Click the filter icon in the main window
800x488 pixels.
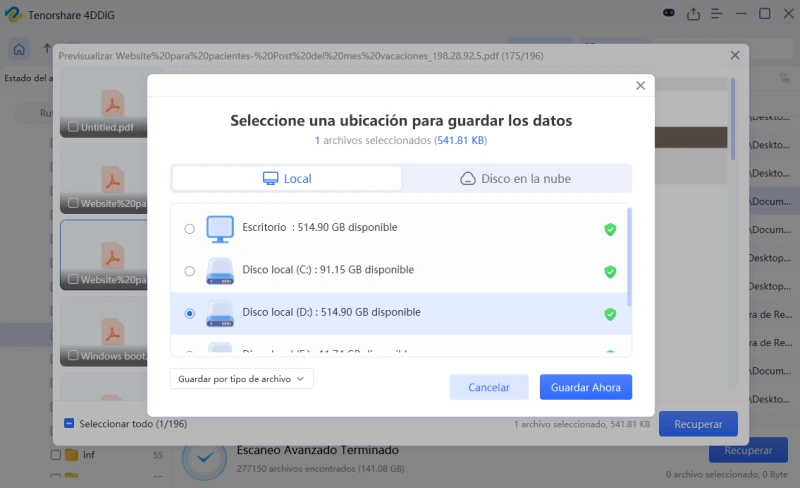(784, 78)
